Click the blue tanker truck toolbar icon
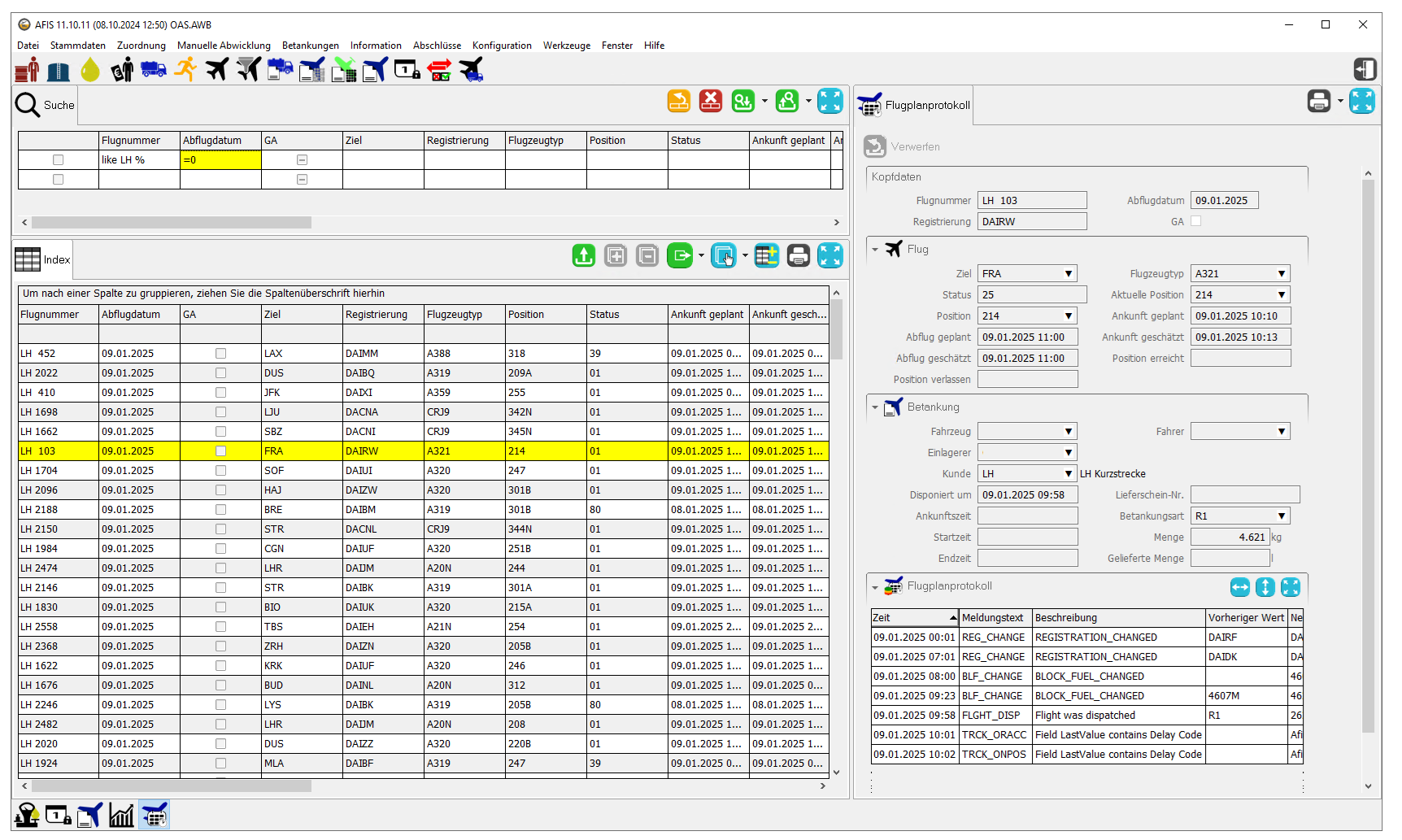 (x=154, y=70)
